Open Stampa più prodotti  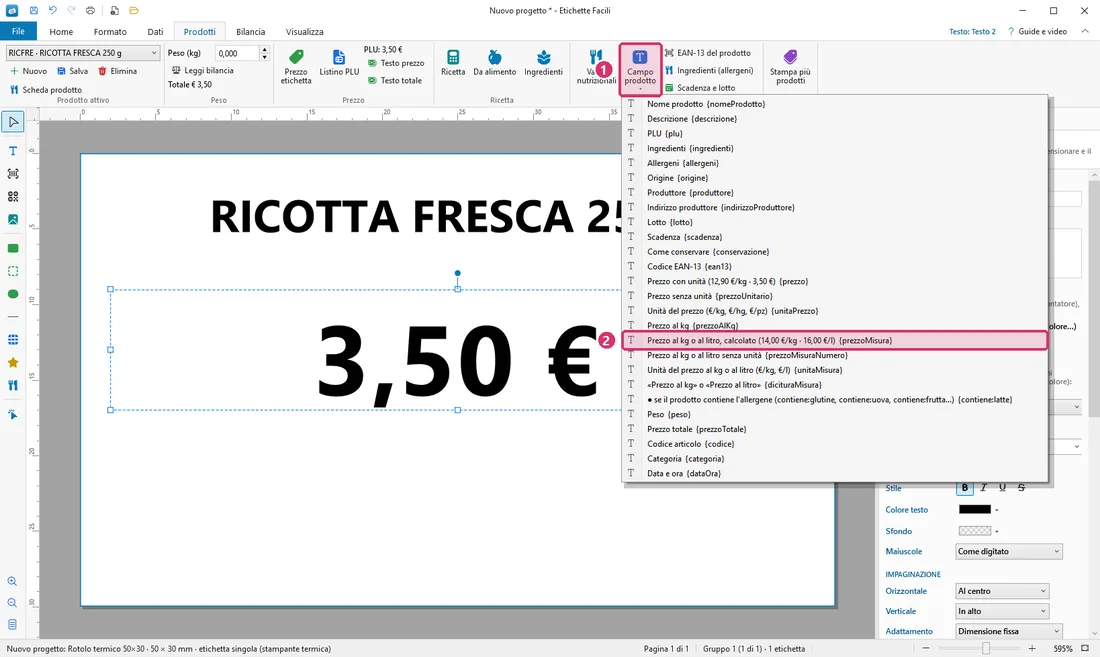click(790, 67)
